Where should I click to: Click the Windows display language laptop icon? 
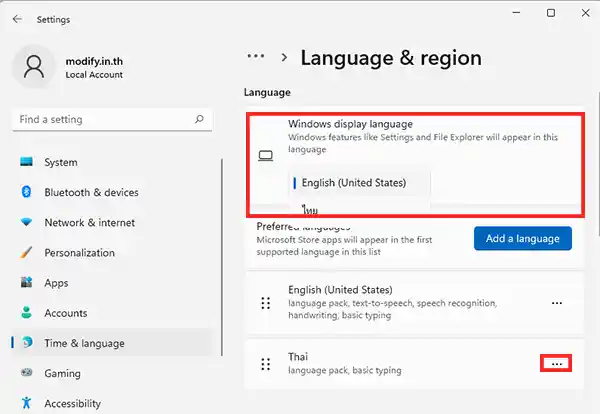tap(265, 156)
